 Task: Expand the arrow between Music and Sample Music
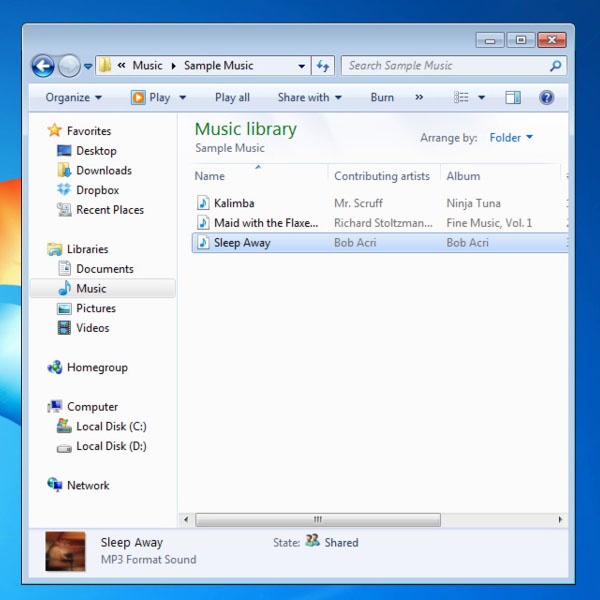click(x=174, y=66)
